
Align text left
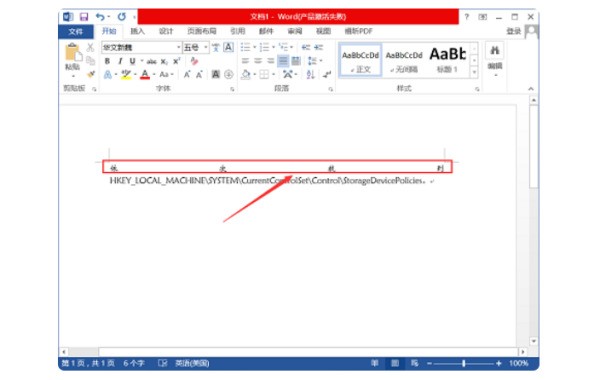[x=245, y=61]
